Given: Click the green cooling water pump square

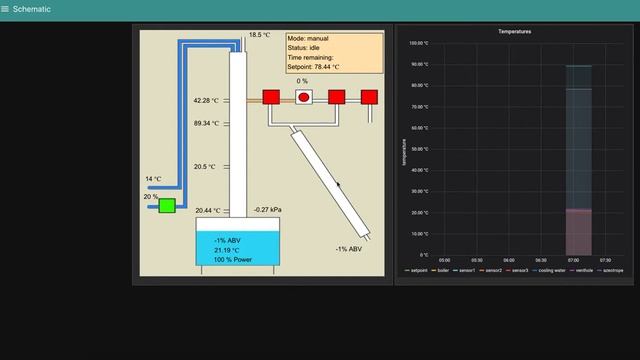Looking at the screenshot, I should tap(167, 206).
